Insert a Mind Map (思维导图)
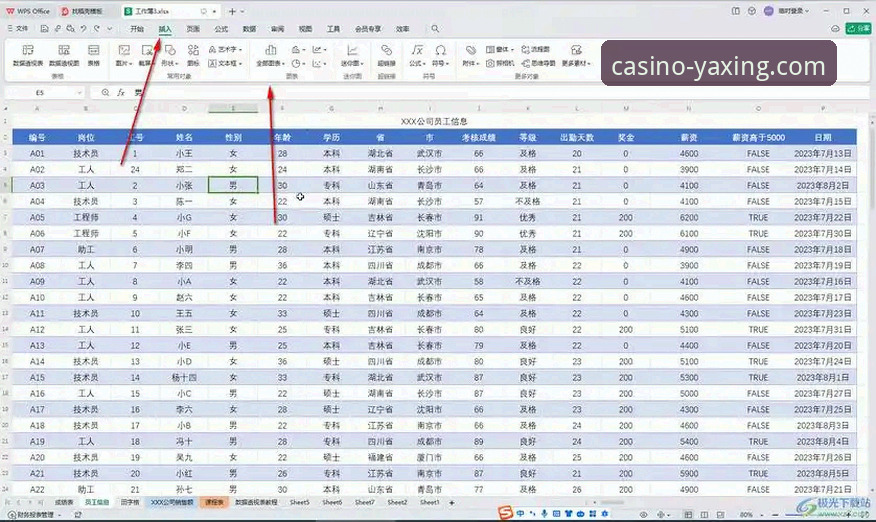 coord(538,63)
